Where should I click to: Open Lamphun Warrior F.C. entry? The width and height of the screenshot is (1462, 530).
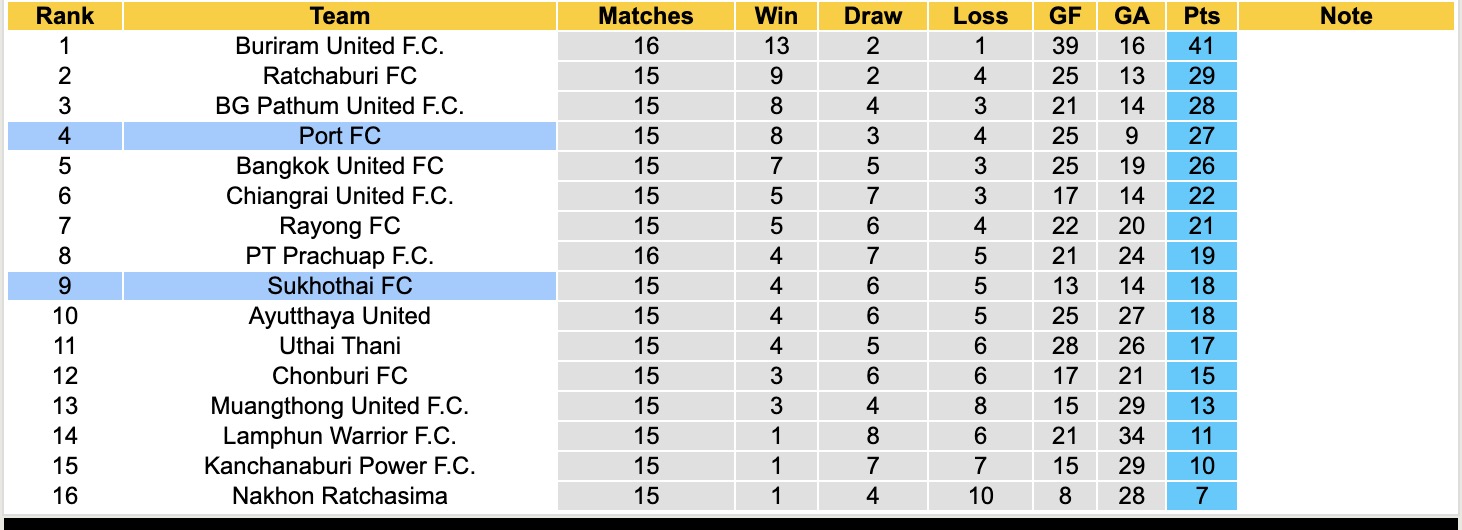[340, 436]
